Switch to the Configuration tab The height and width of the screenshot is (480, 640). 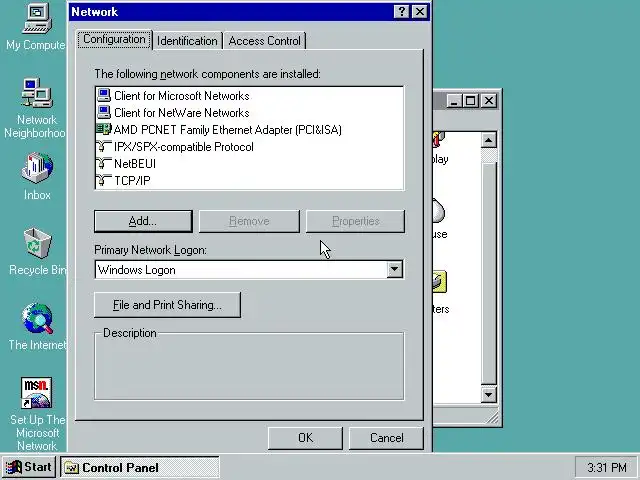[x=114, y=40]
